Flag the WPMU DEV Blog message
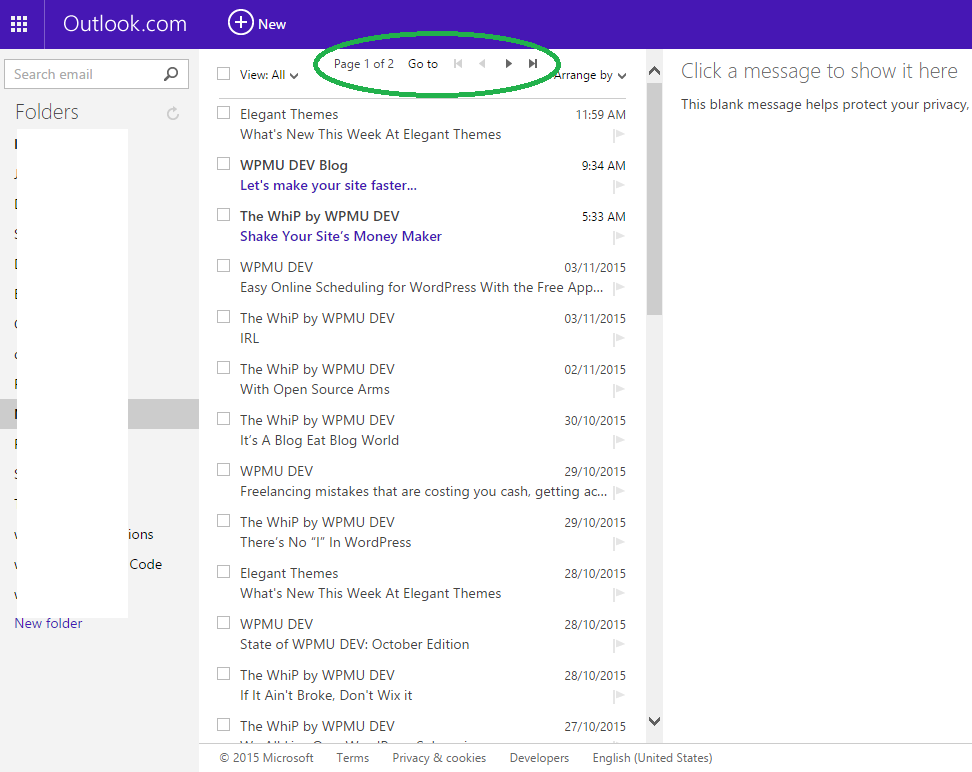Image resolution: width=972 pixels, height=772 pixels. tap(618, 186)
